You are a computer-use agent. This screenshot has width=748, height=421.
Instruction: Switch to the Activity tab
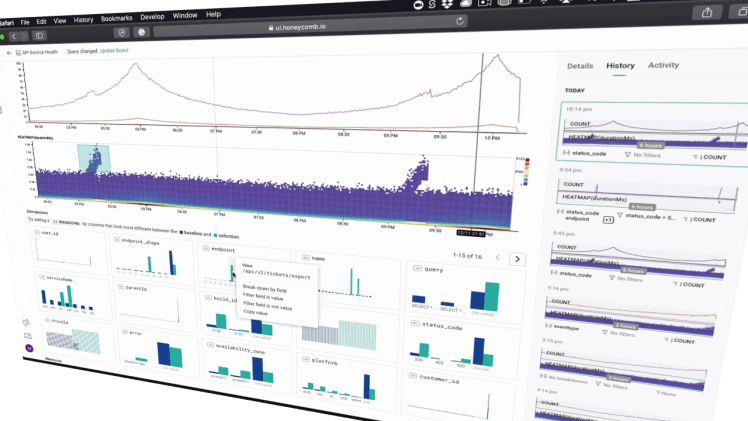click(x=663, y=65)
